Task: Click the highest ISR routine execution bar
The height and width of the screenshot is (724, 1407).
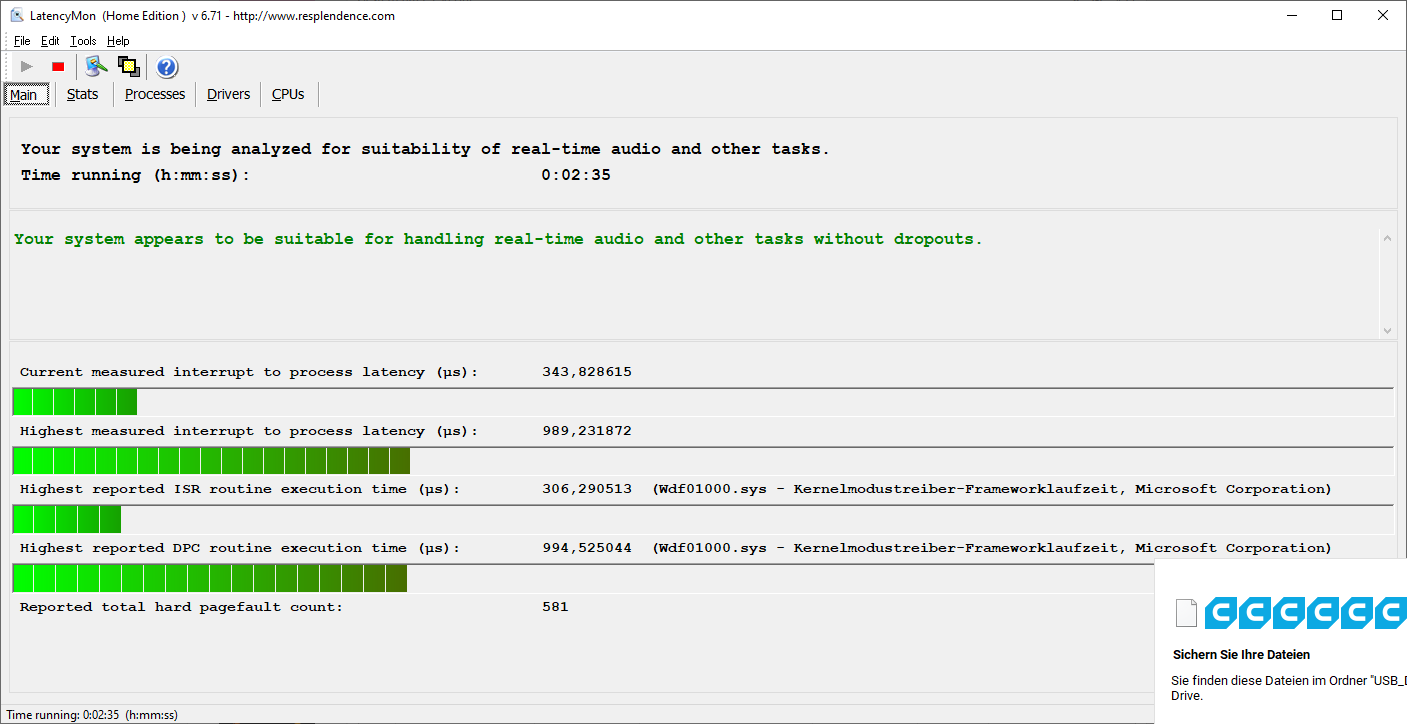Action: click(702, 519)
